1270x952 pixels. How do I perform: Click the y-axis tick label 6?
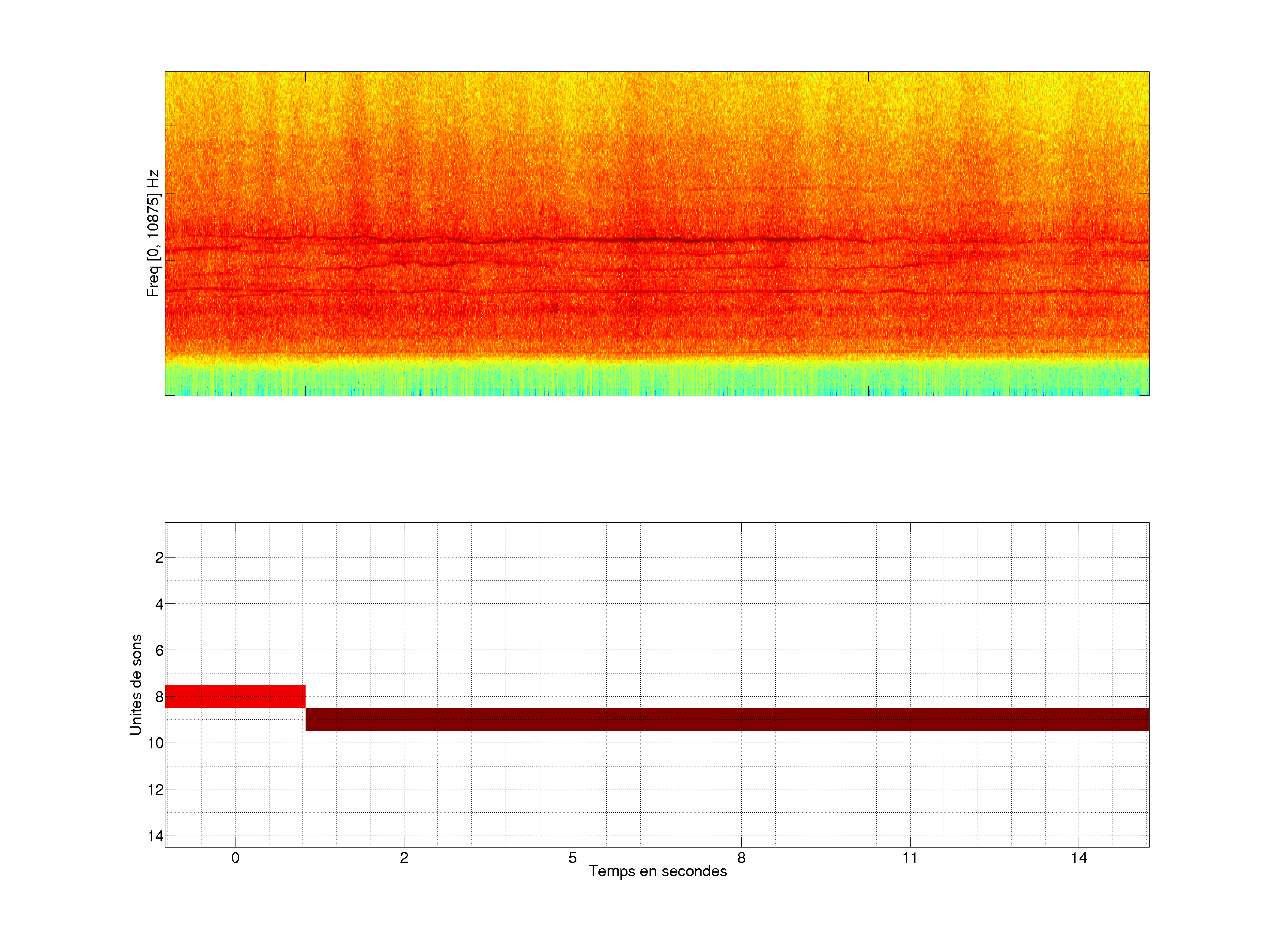click(x=159, y=651)
